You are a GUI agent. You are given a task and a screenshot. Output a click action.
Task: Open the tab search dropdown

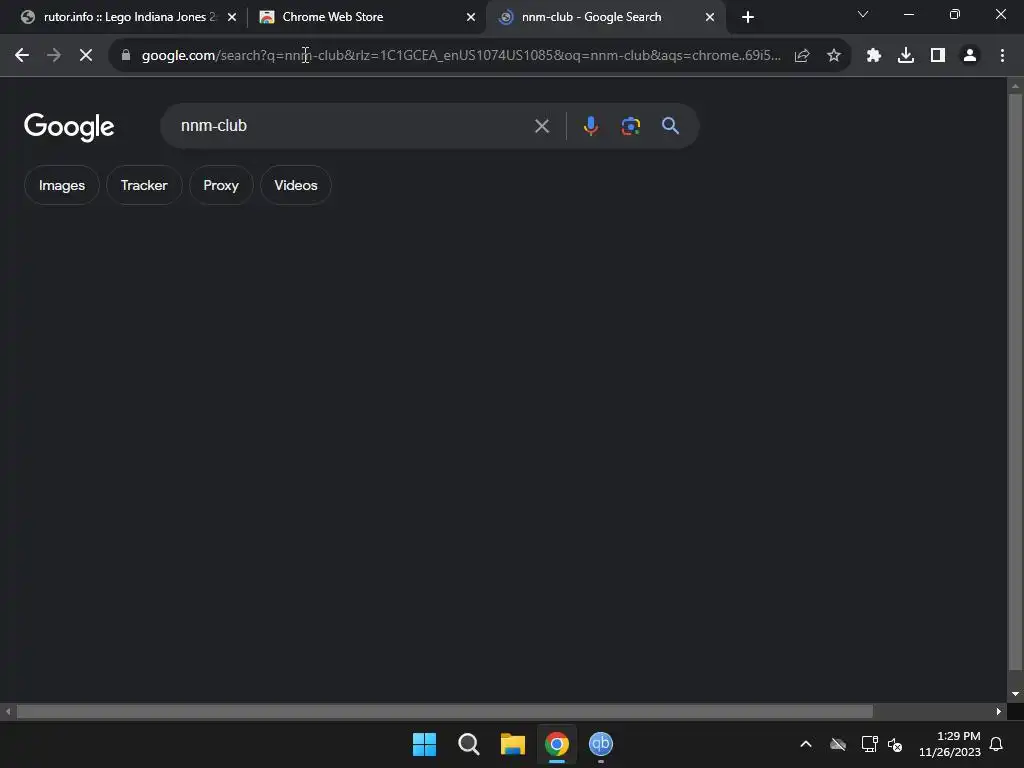[863, 14]
